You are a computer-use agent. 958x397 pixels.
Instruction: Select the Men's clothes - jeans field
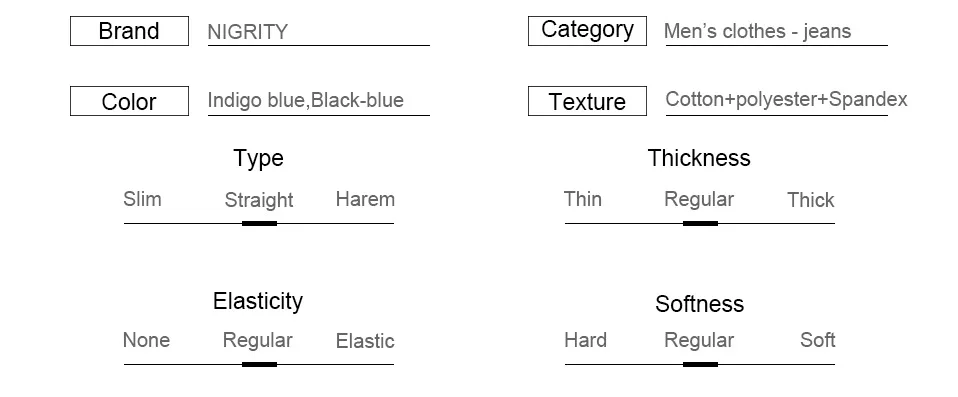[776, 32]
